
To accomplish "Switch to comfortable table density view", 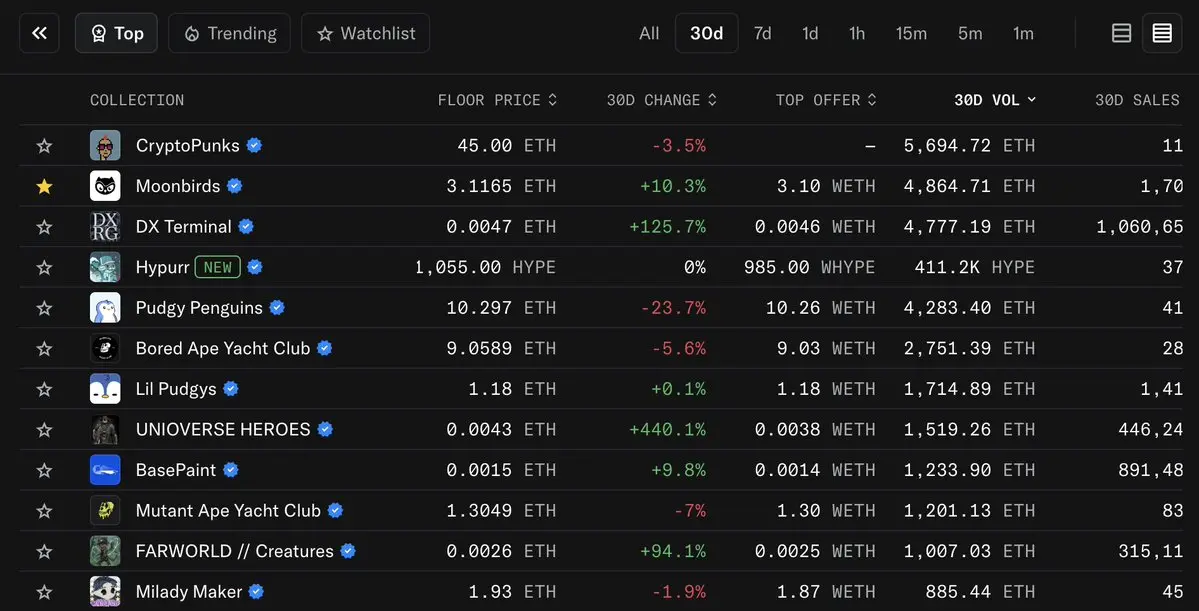I will click(x=1122, y=33).
